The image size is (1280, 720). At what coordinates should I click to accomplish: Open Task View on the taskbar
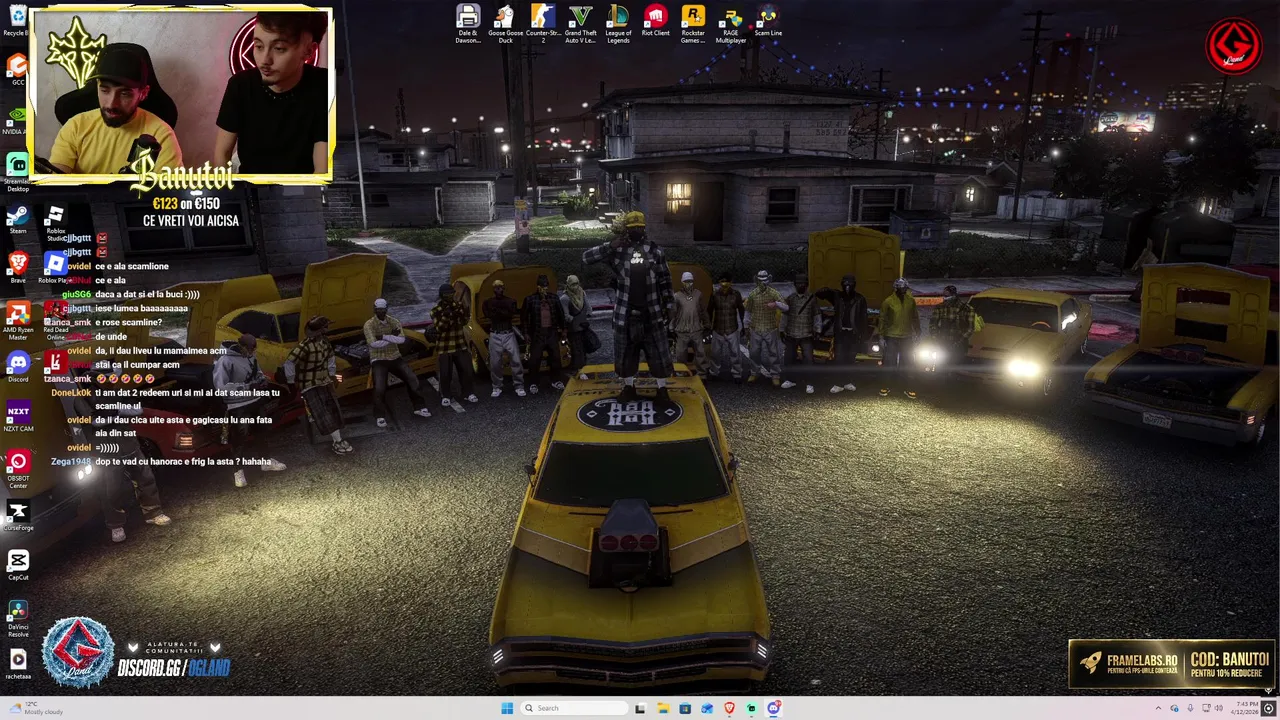click(x=640, y=708)
